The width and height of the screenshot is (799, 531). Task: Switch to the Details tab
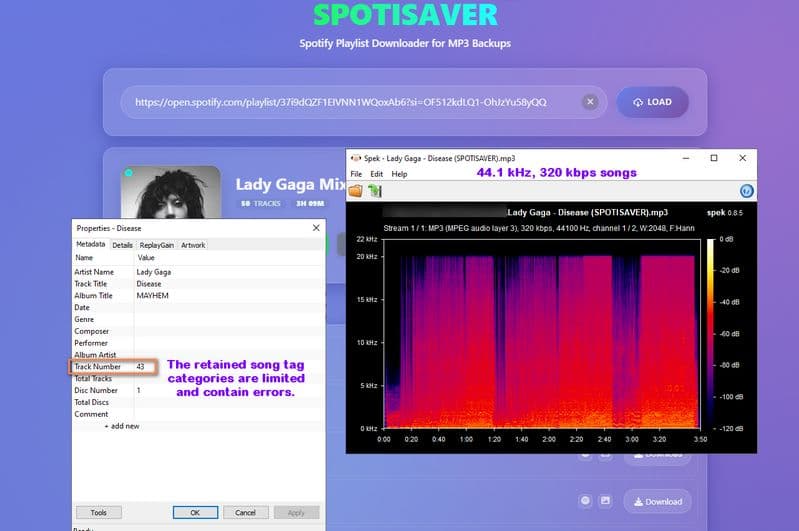(122, 245)
